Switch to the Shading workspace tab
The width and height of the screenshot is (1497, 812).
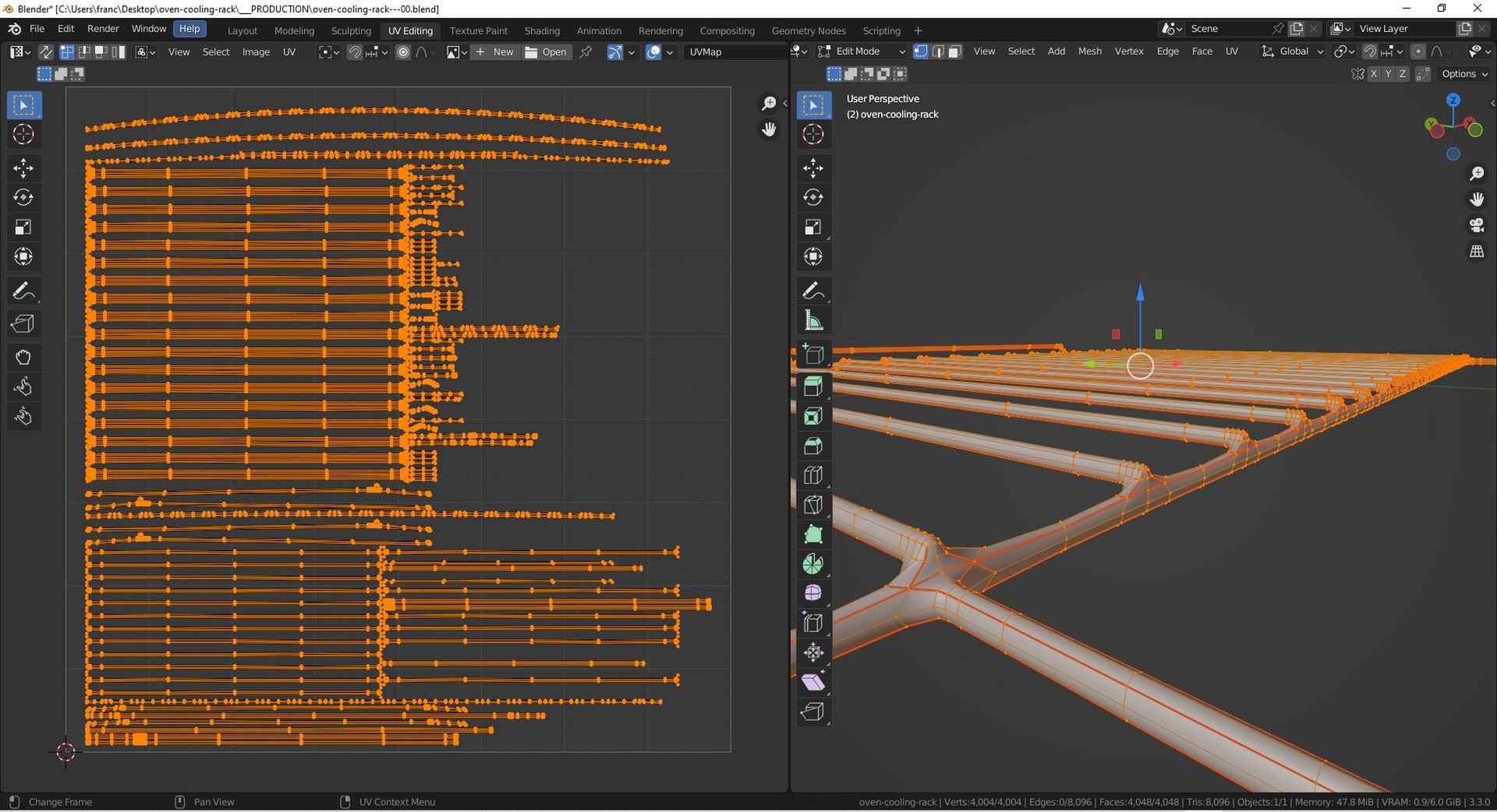(x=541, y=30)
